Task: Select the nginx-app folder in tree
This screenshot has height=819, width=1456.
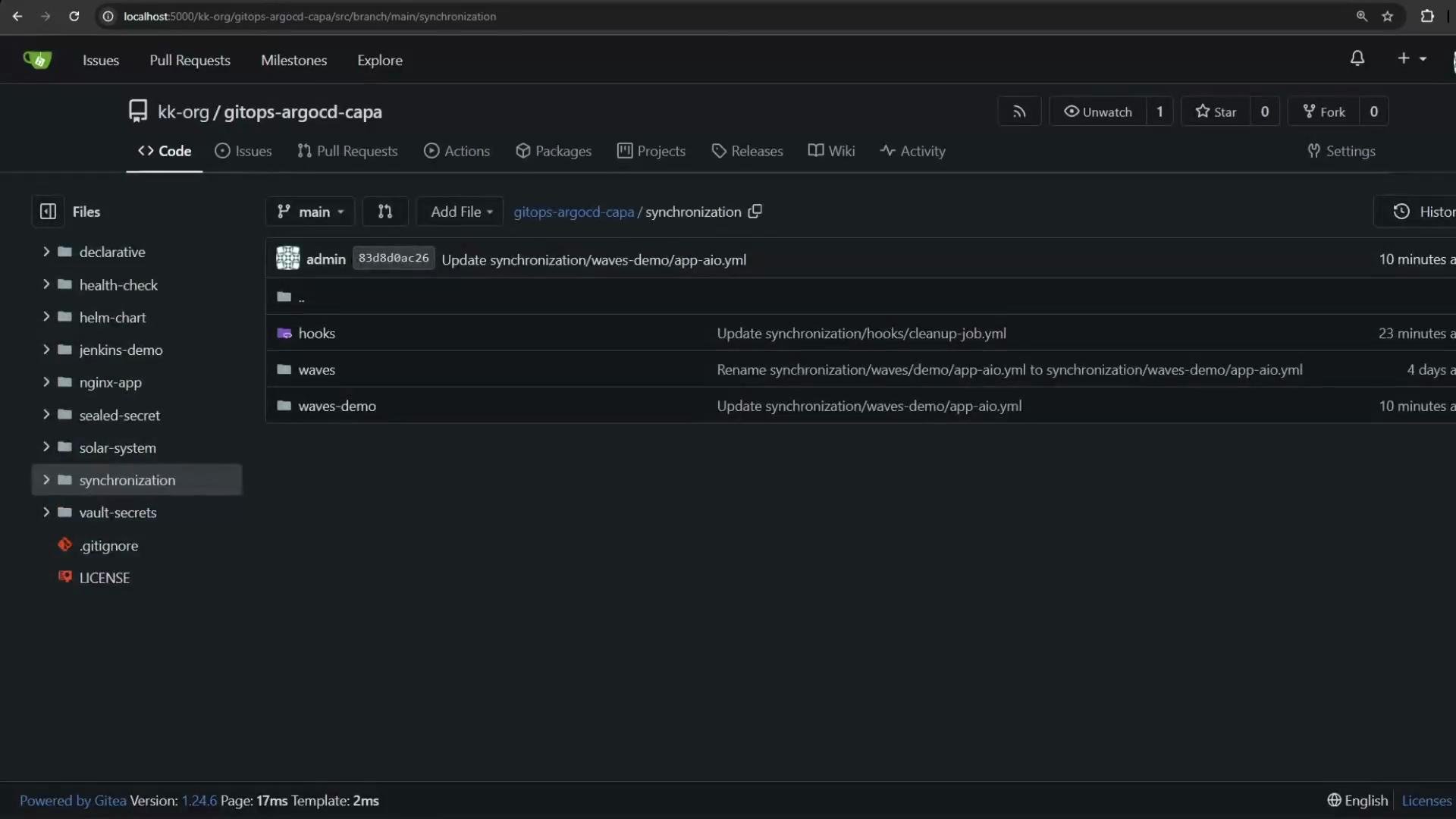Action: click(111, 382)
